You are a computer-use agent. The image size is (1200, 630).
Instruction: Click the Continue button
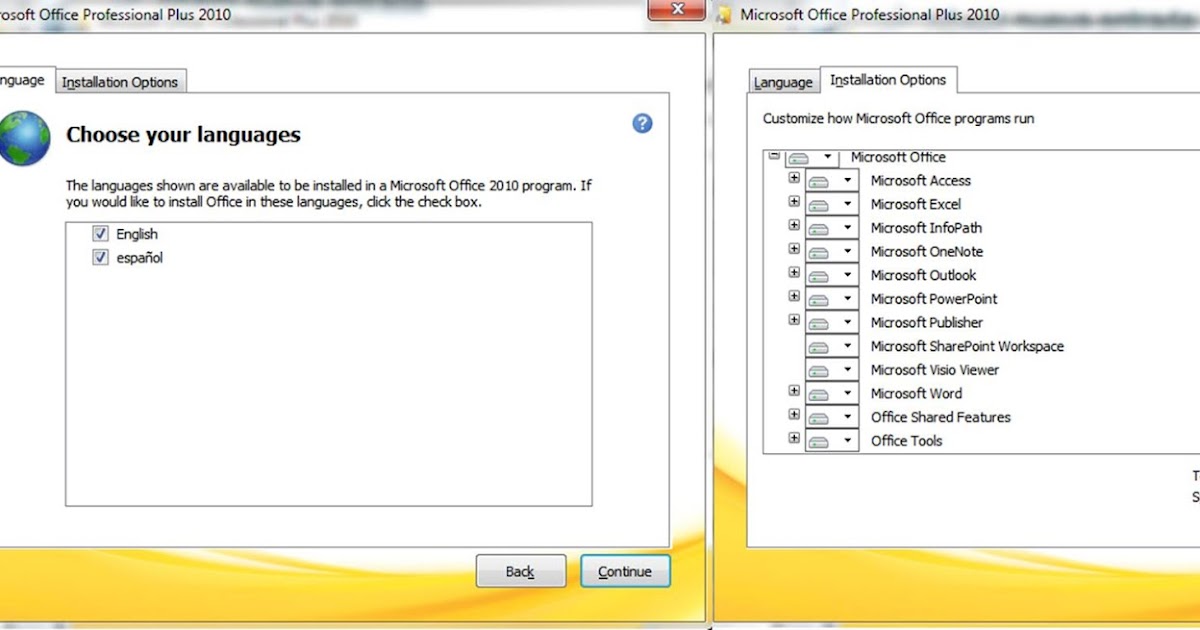pyautogui.click(x=625, y=571)
